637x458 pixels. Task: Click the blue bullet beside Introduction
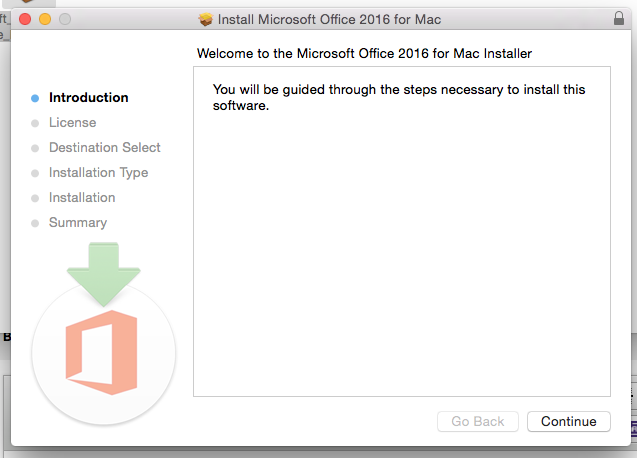(x=35, y=98)
